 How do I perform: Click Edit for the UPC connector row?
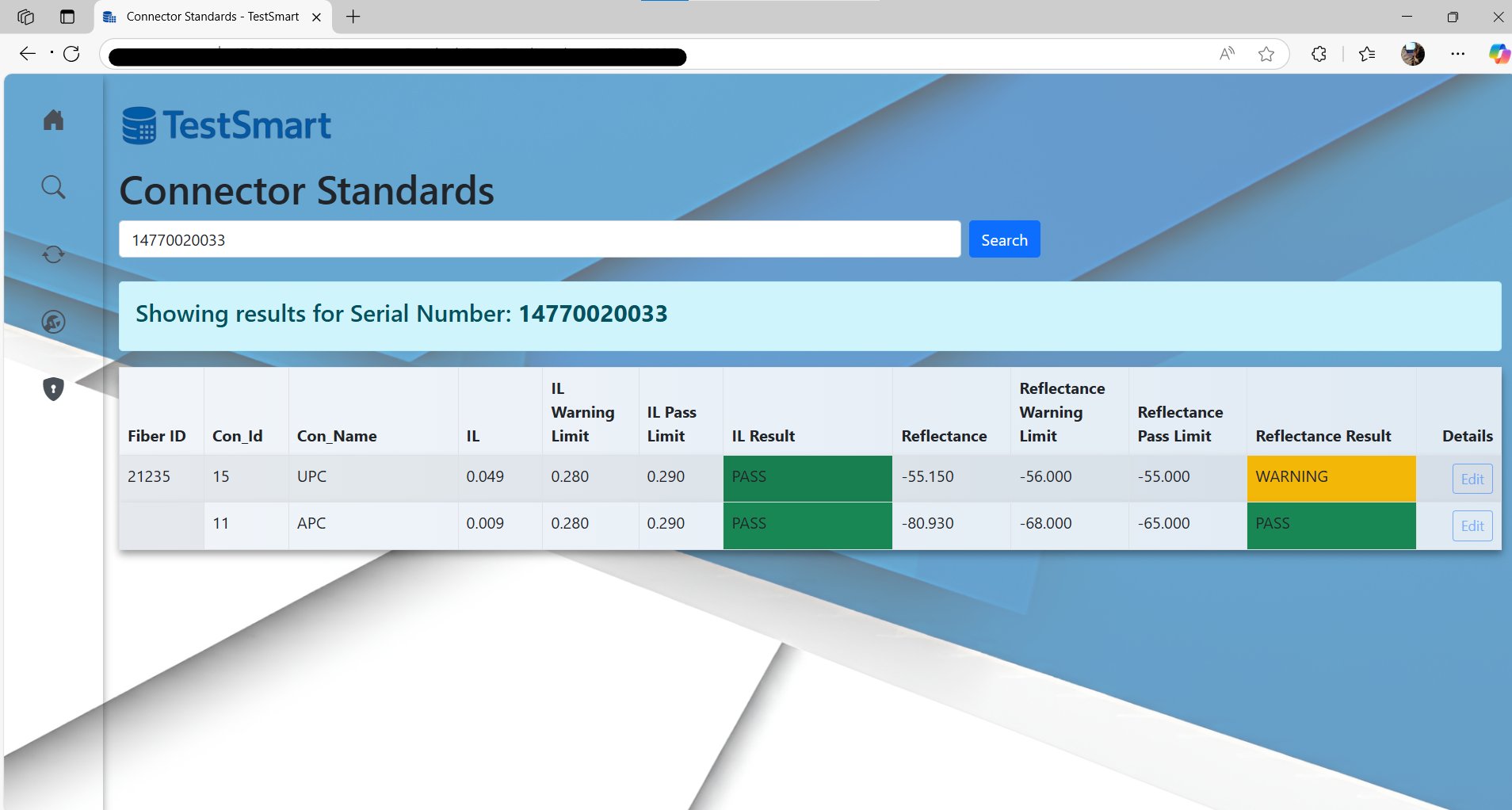[1472, 479]
